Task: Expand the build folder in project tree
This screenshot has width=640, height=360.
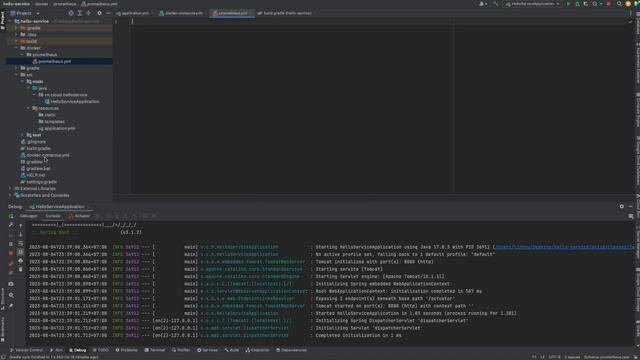Action: click(x=16, y=41)
